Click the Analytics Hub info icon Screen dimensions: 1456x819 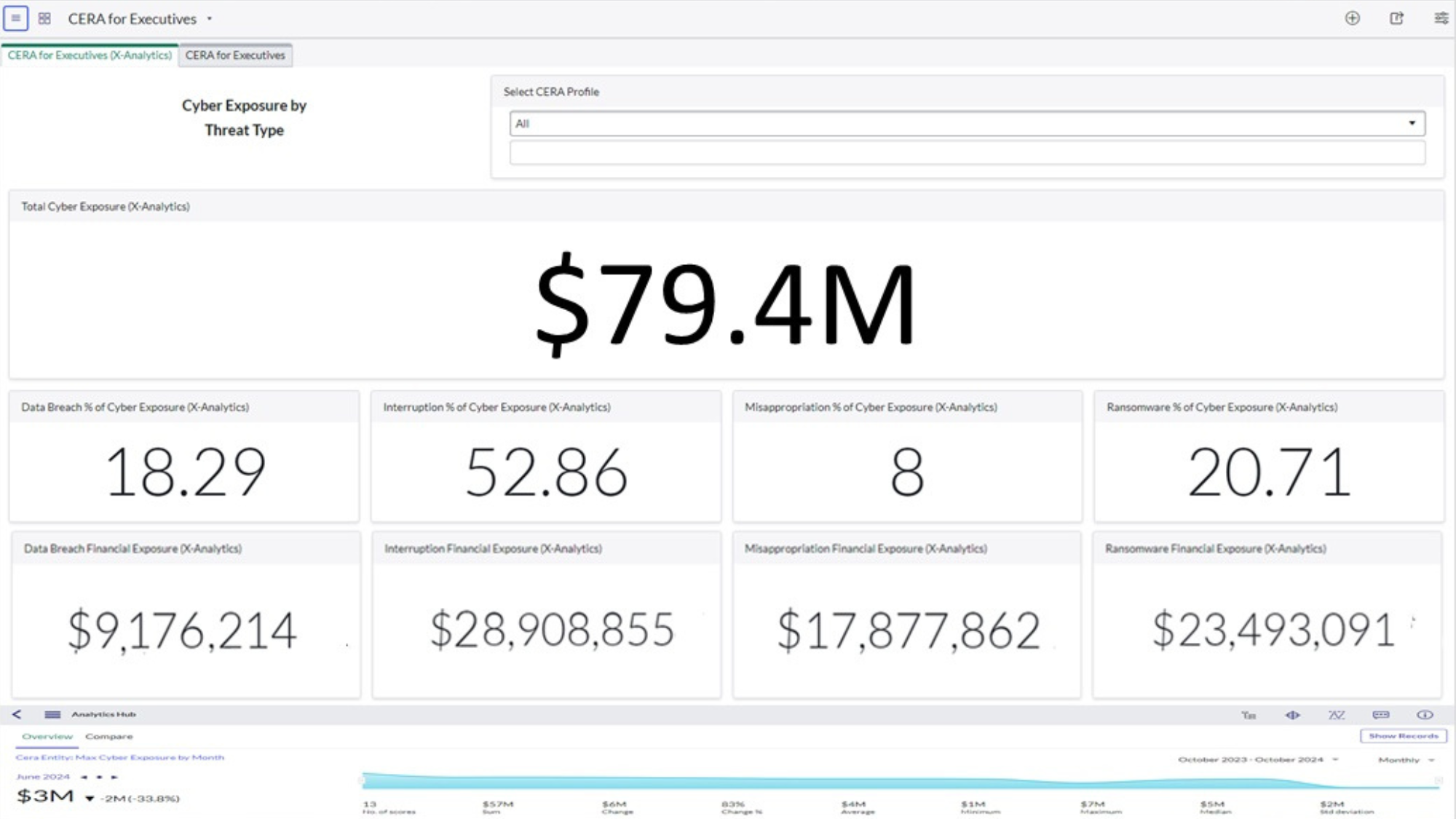click(1425, 715)
